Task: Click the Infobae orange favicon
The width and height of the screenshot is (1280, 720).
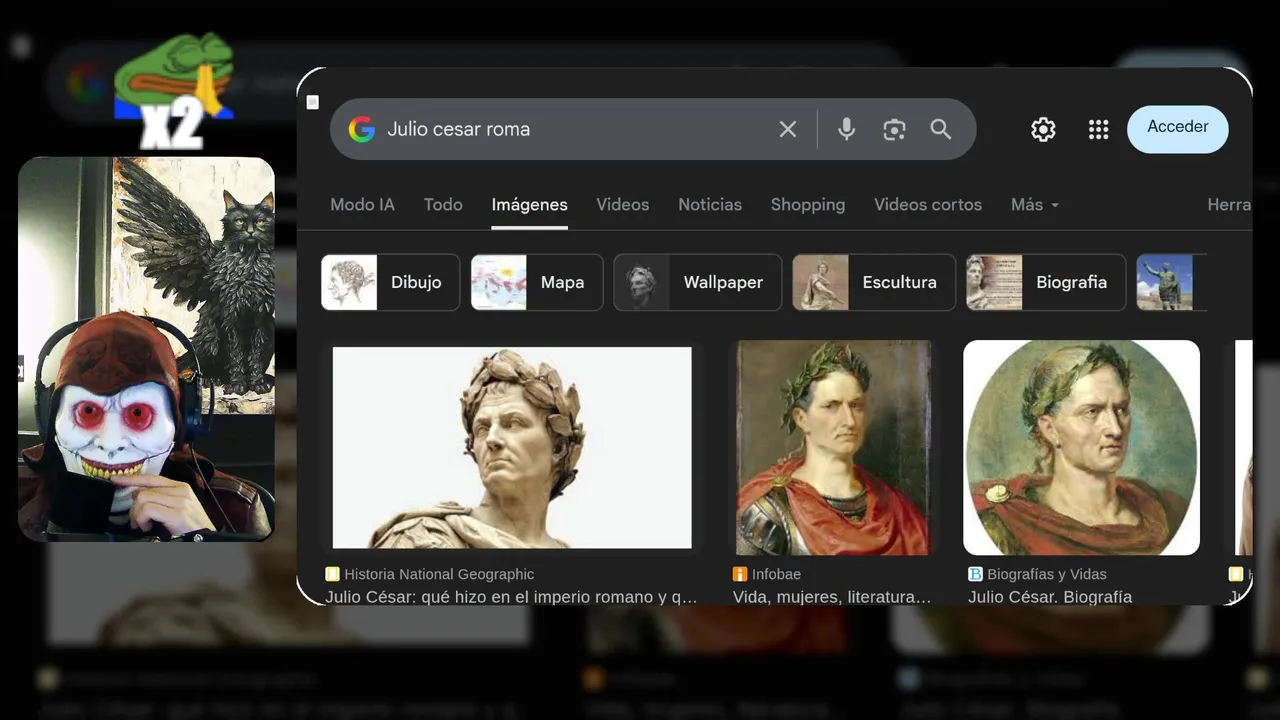Action: click(x=740, y=574)
